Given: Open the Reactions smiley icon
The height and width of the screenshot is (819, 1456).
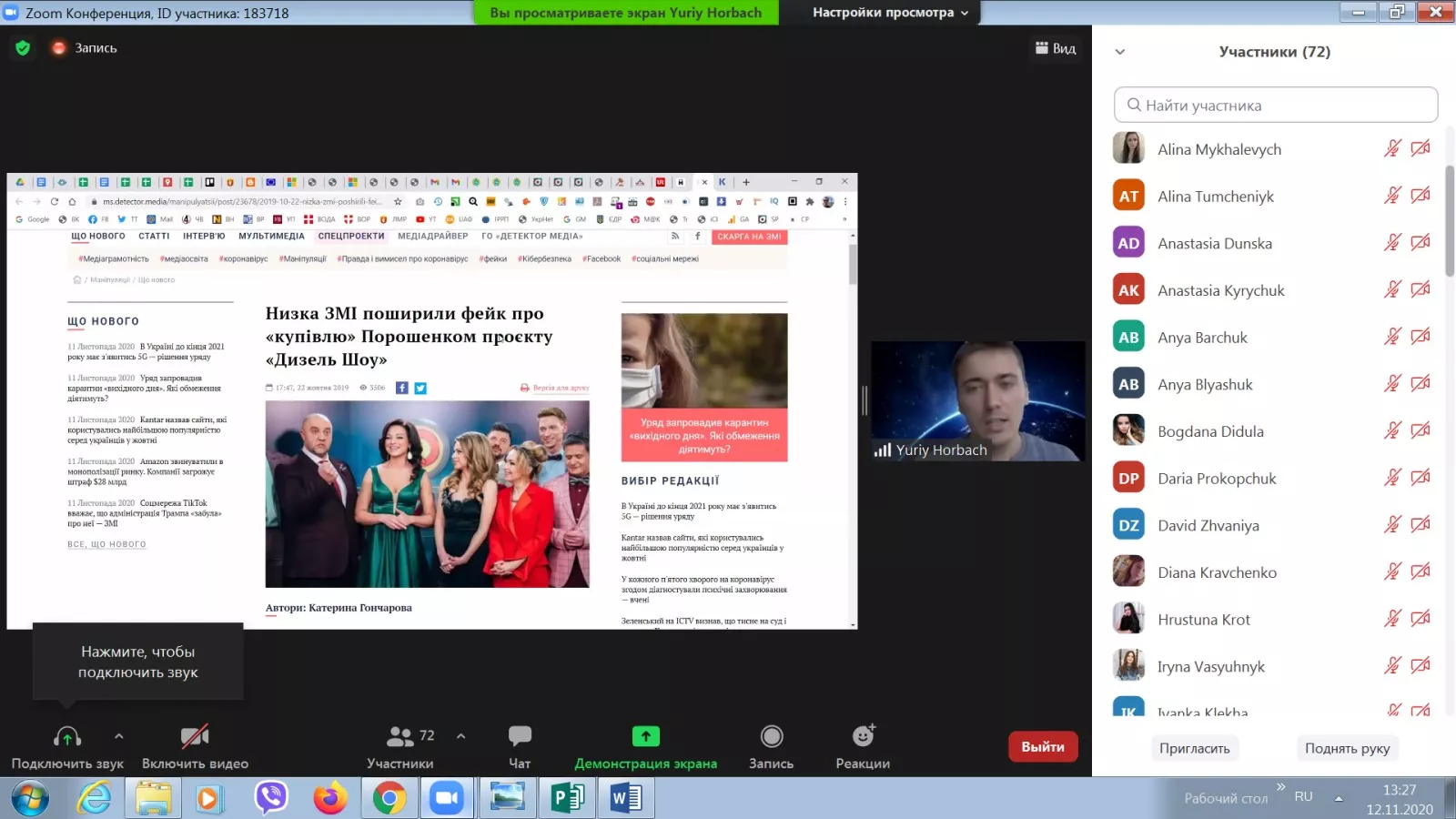Looking at the screenshot, I should 863,736.
